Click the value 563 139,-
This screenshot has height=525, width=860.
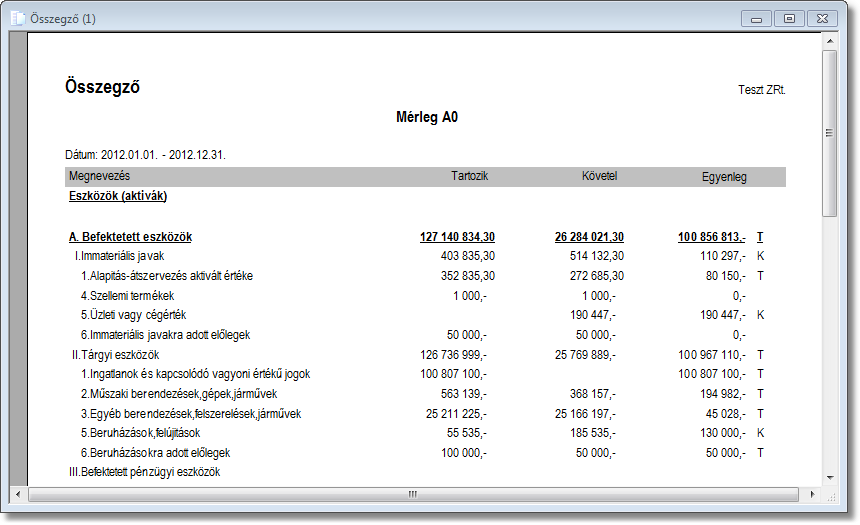(463, 394)
